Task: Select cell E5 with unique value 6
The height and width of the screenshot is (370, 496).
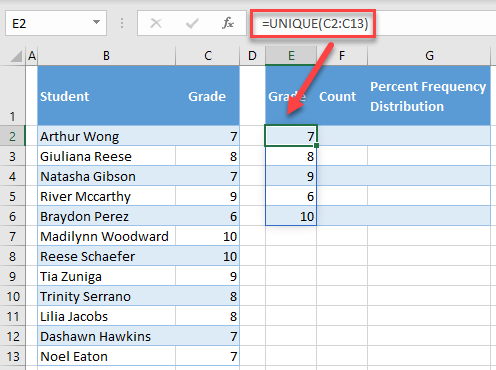Action: pyautogui.click(x=291, y=196)
